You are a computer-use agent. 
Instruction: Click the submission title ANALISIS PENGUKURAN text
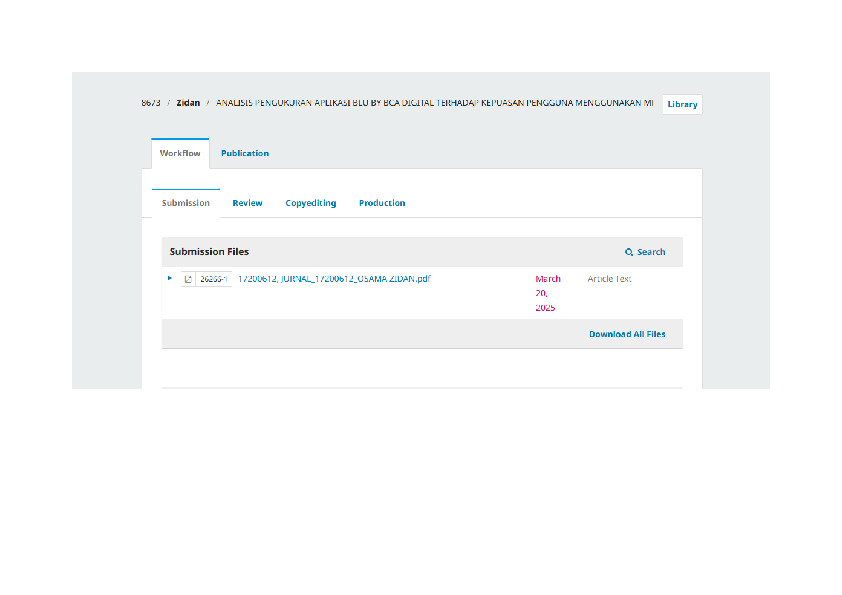[434, 103]
